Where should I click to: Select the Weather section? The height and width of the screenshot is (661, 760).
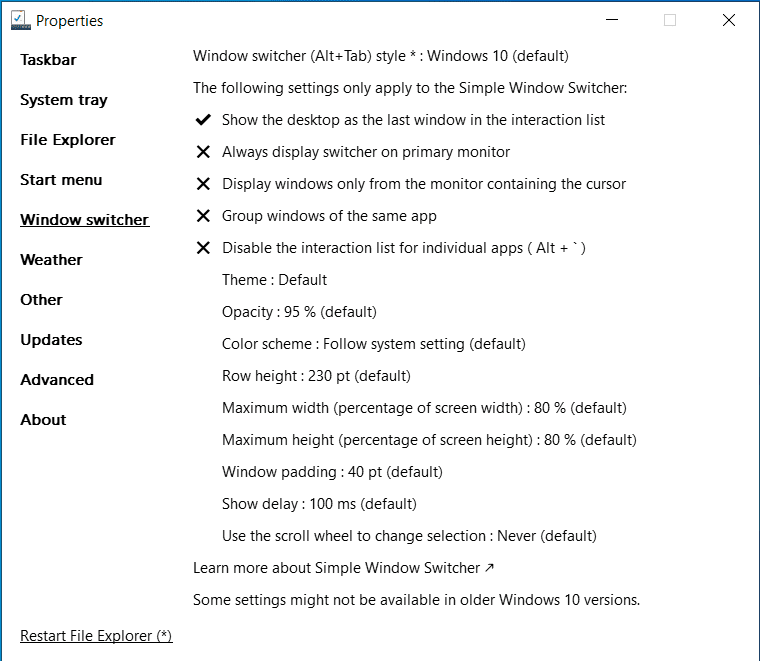click(x=51, y=260)
